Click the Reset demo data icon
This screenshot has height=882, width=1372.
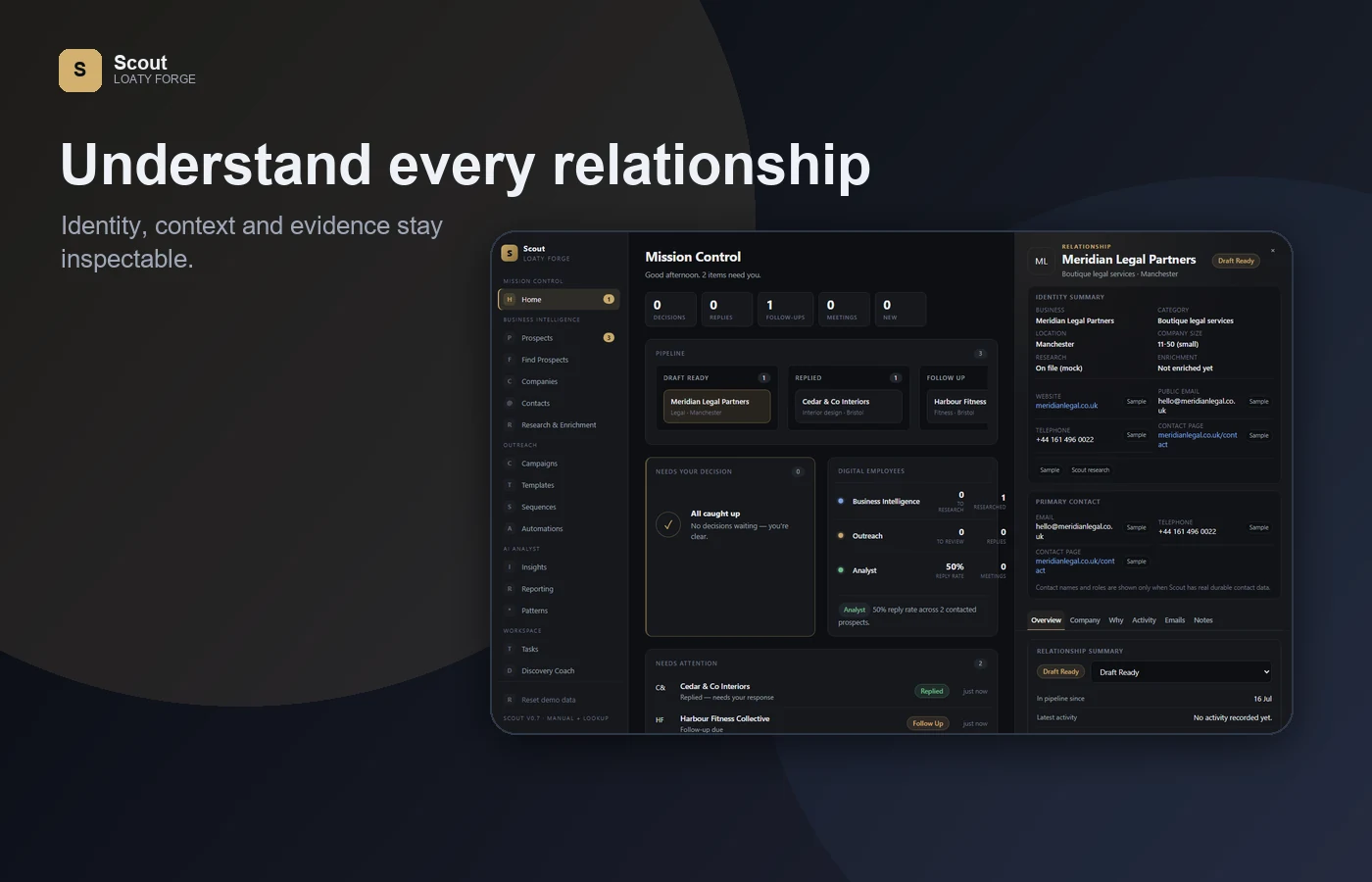(510, 700)
